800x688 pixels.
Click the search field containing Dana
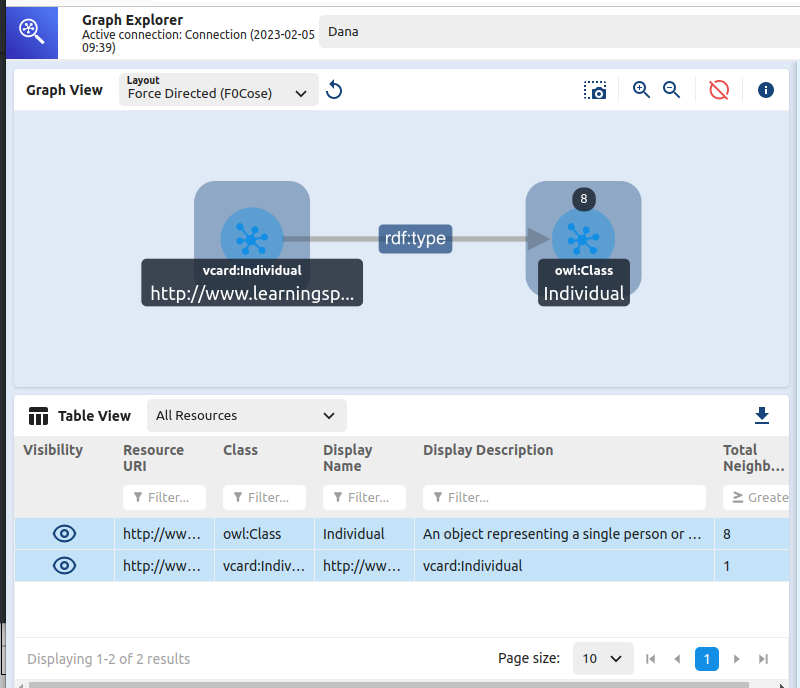click(559, 32)
